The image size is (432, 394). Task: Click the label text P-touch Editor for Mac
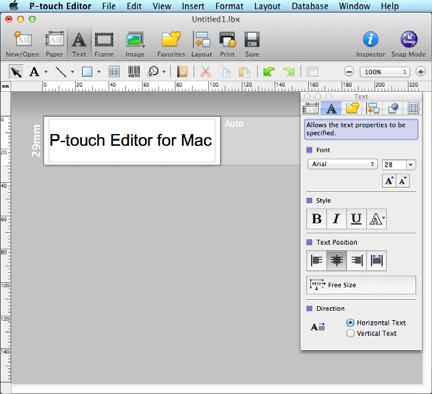click(131, 140)
